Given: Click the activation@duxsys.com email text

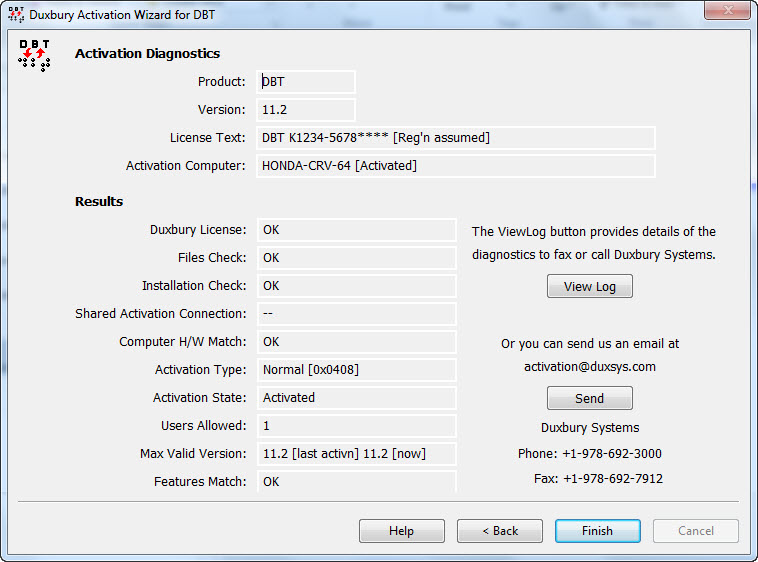Looking at the screenshot, I should coord(590,366).
